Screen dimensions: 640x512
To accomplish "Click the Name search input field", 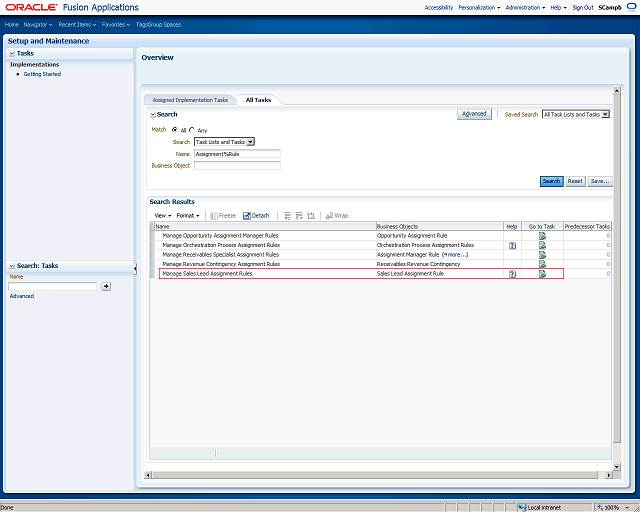I will pos(237,154).
